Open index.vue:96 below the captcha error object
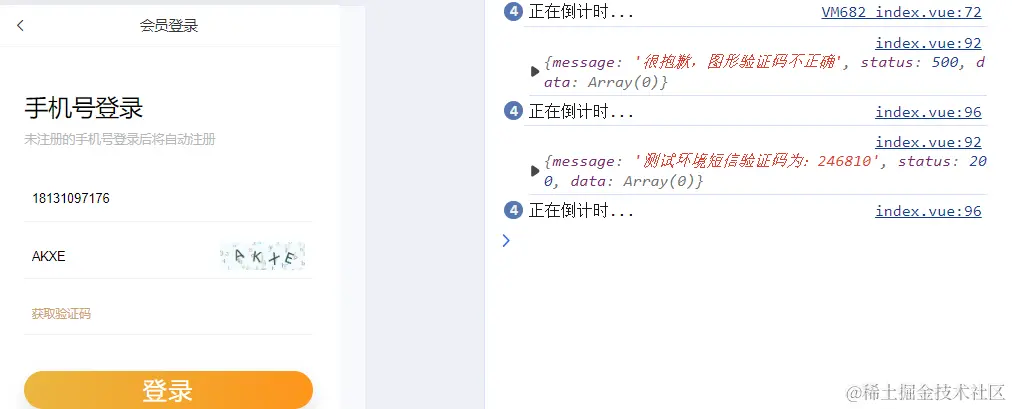The image size is (1012, 409). pos(928,112)
